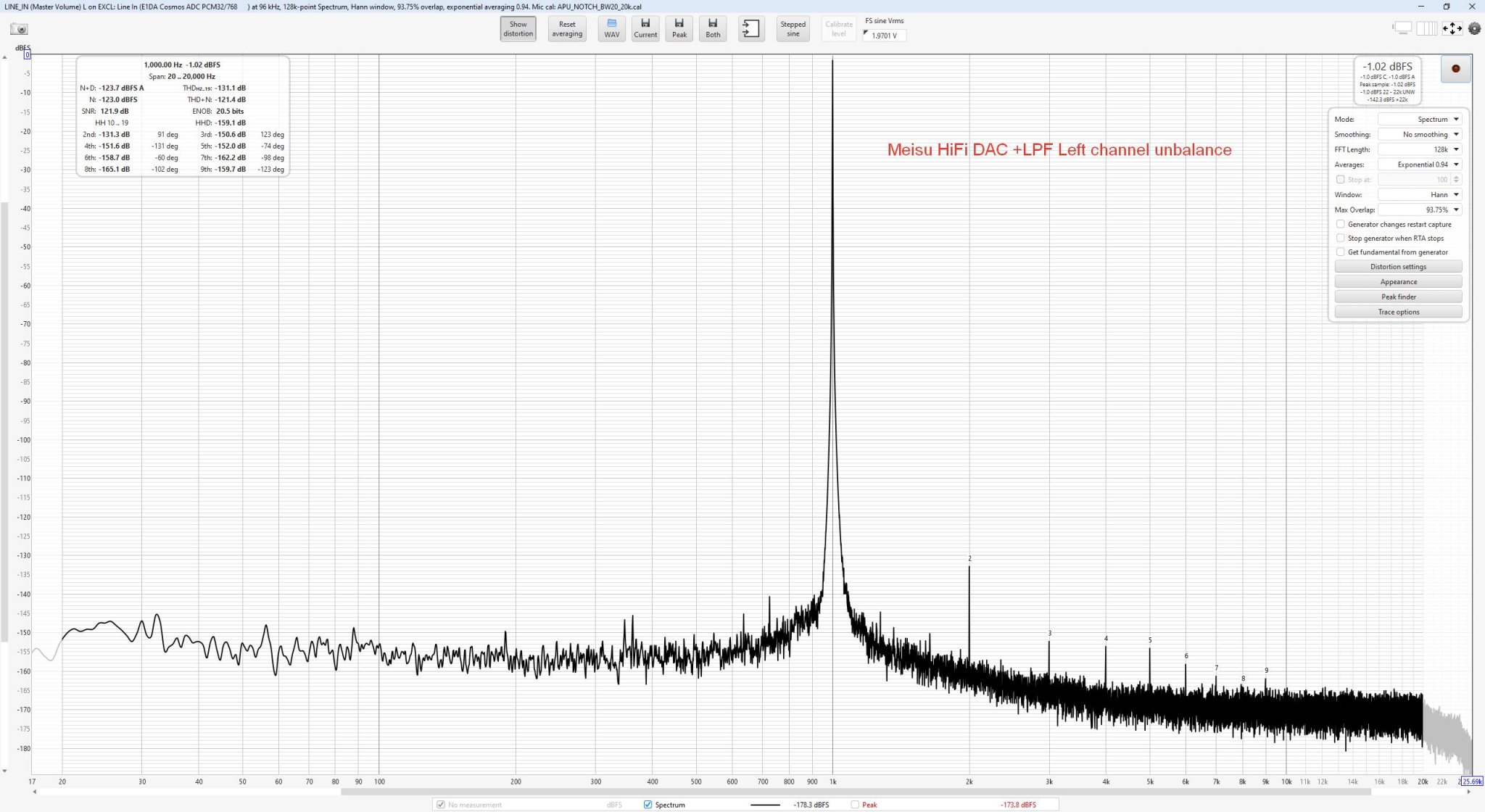Click Reset averaging in the toolbar

(567, 29)
